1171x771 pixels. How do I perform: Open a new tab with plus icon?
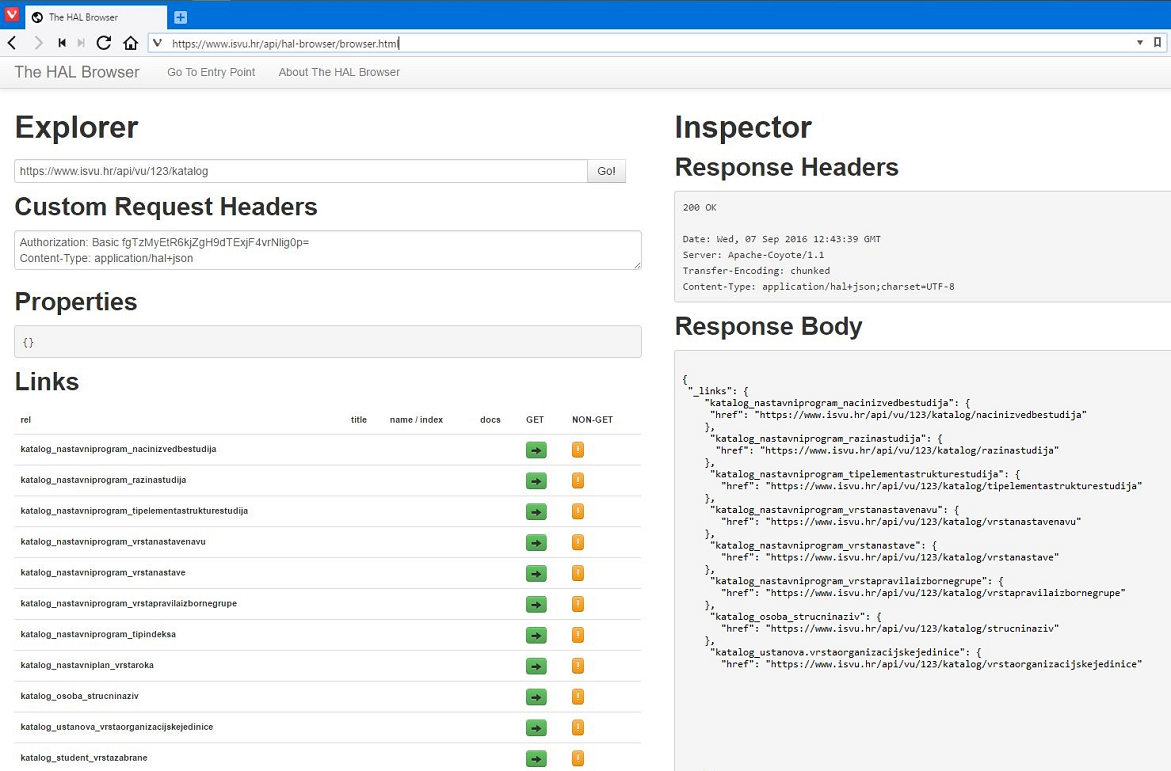[x=180, y=17]
